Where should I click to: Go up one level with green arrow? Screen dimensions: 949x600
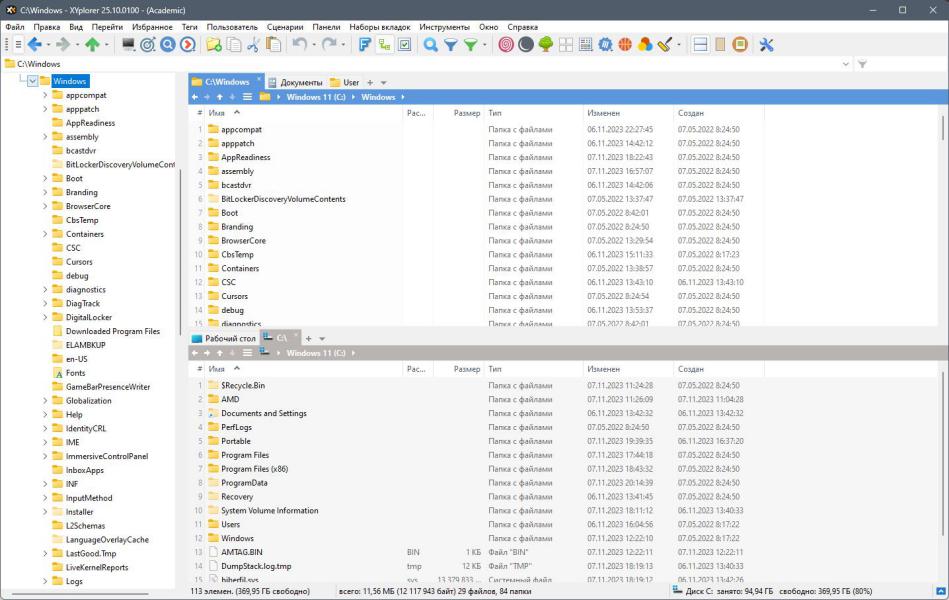click(92, 44)
